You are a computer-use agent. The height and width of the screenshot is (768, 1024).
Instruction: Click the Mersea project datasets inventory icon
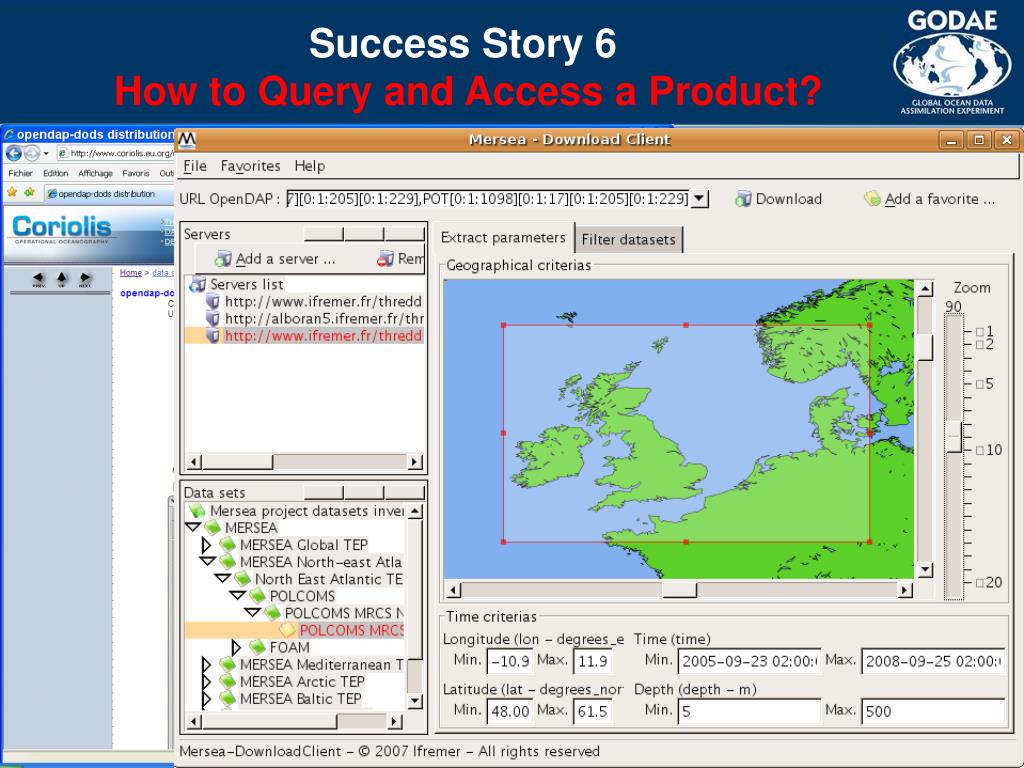coord(197,511)
